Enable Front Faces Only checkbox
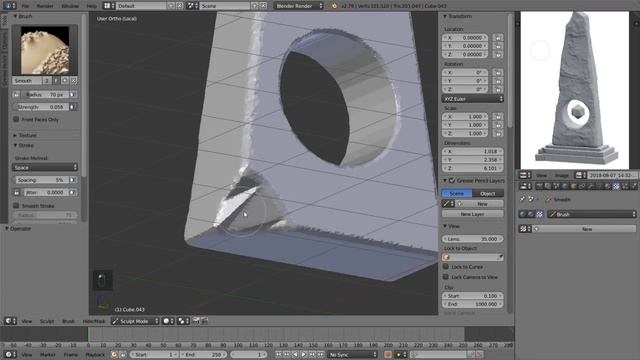This screenshot has width=640, height=360. tap(16, 119)
